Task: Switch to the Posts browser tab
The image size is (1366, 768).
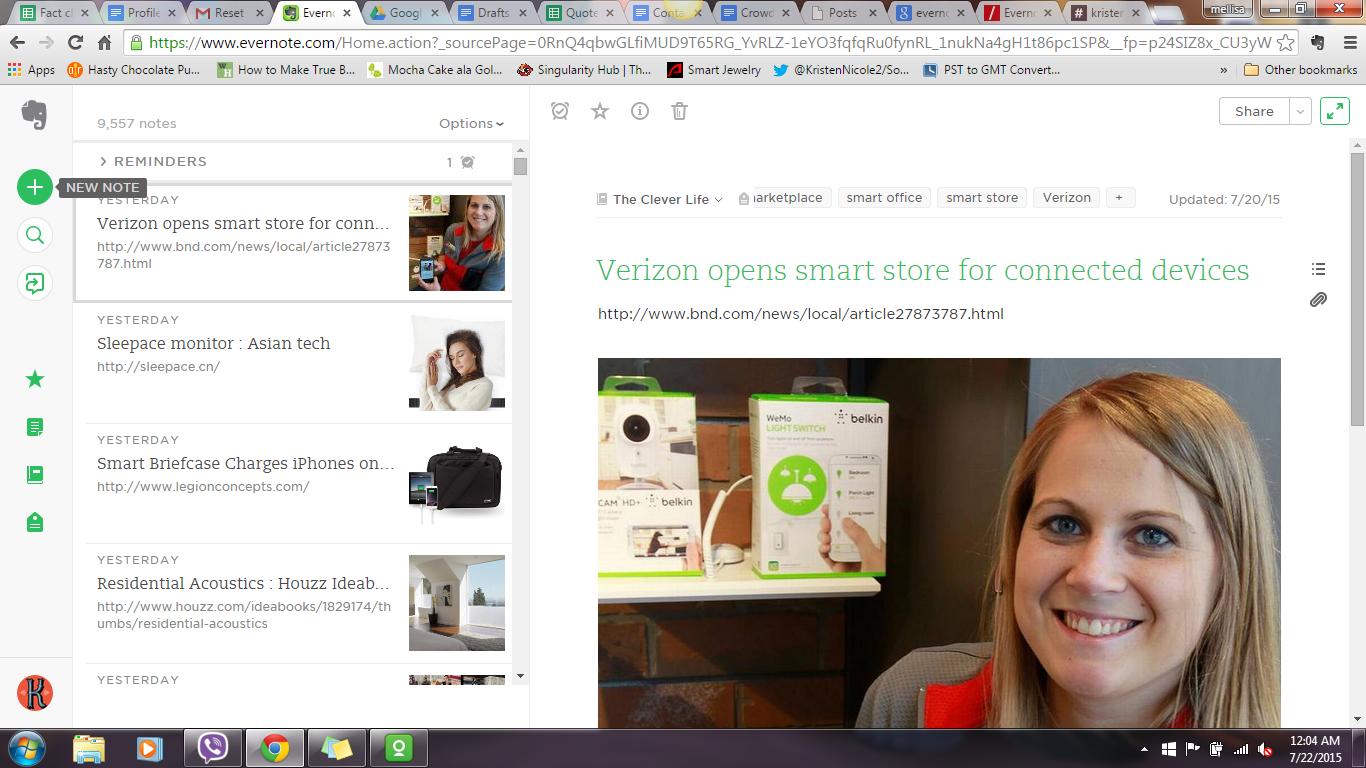Action: (845, 13)
